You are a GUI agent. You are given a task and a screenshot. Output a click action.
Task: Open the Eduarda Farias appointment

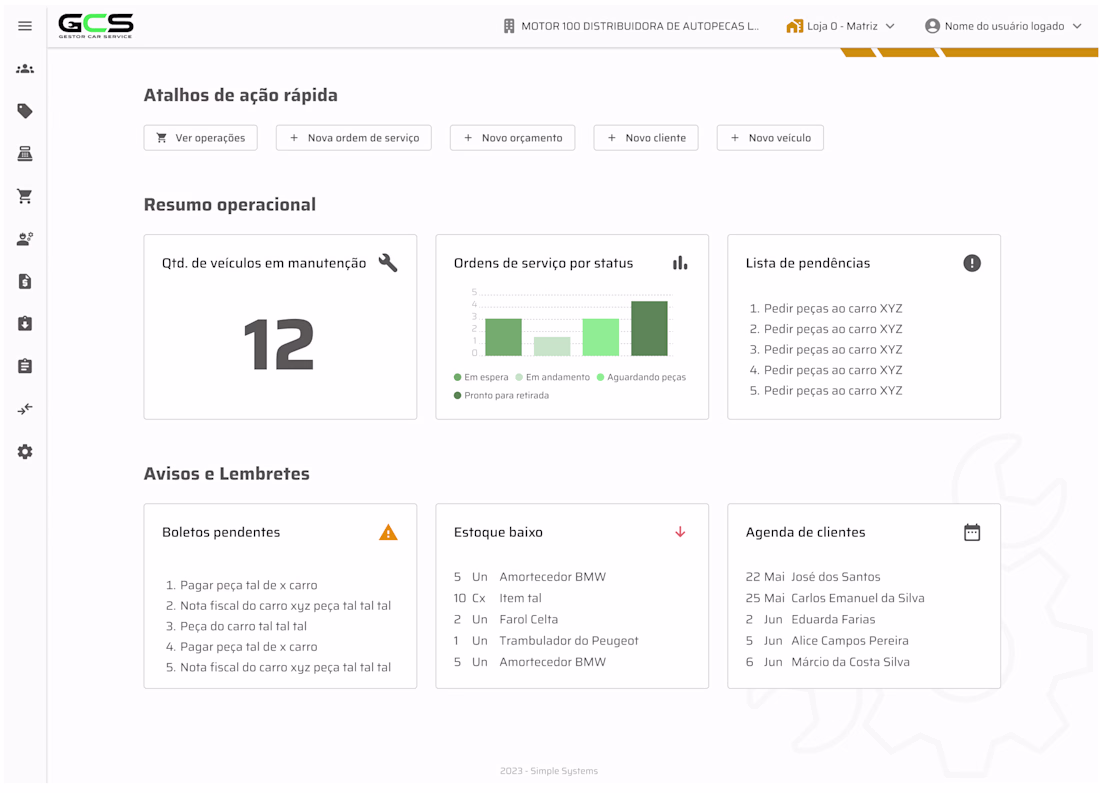[810, 619]
